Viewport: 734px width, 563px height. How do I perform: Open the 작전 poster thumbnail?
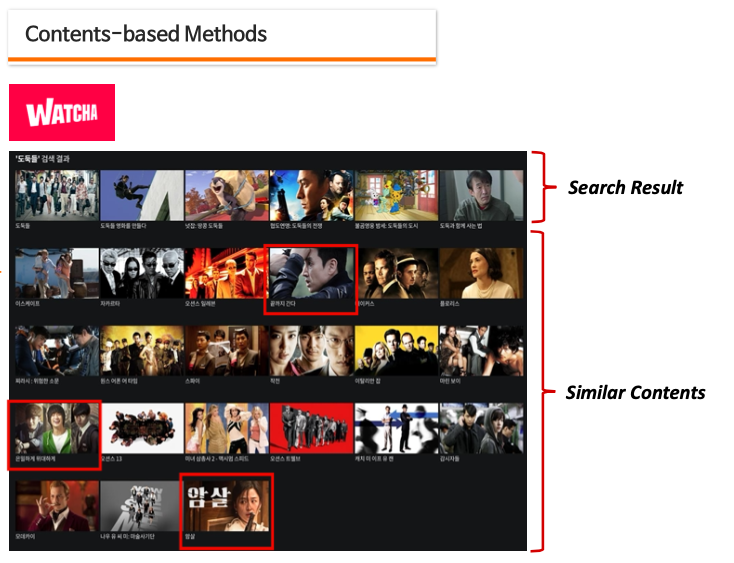(x=312, y=351)
